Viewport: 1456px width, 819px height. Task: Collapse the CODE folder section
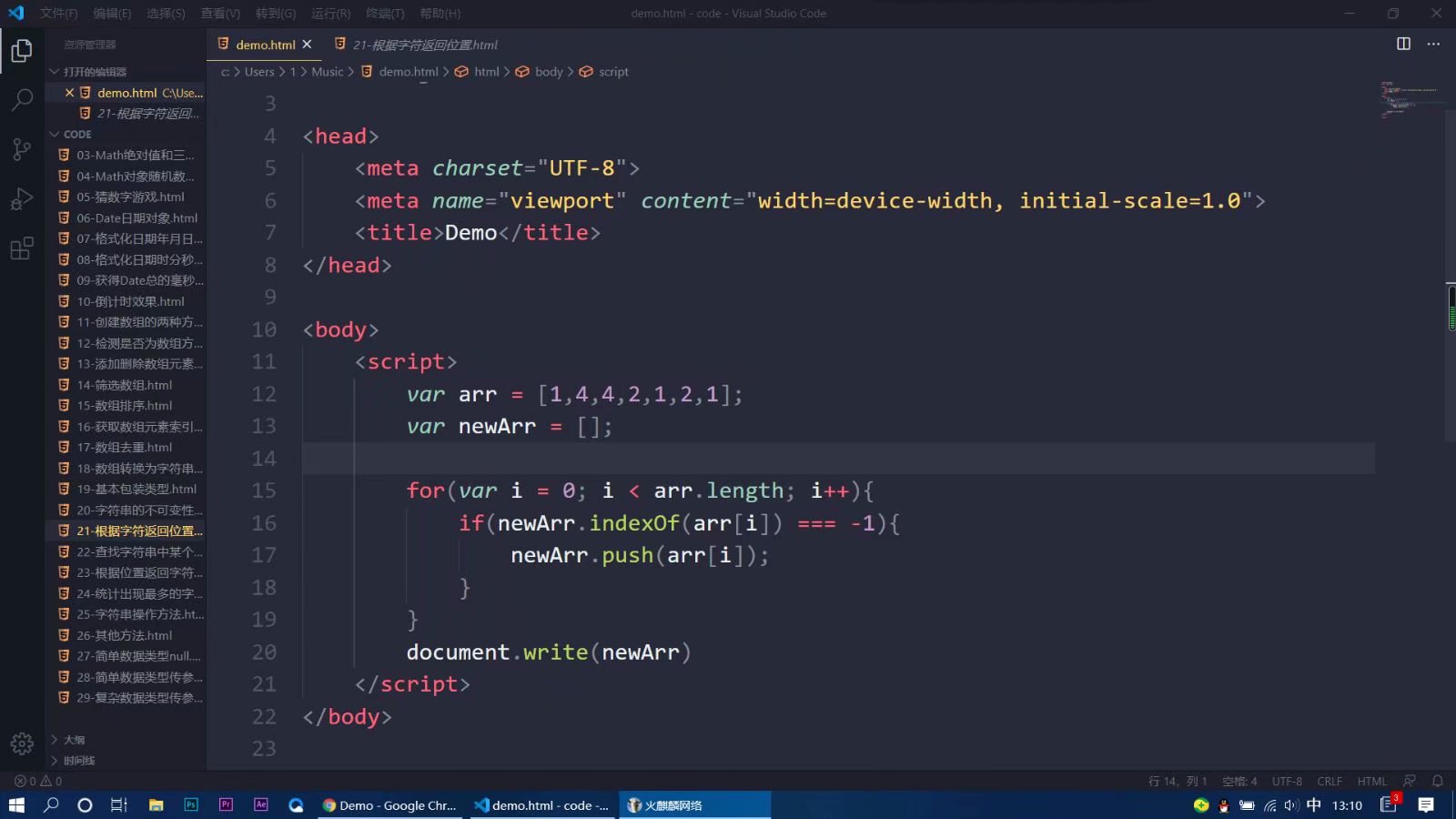(126, 134)
